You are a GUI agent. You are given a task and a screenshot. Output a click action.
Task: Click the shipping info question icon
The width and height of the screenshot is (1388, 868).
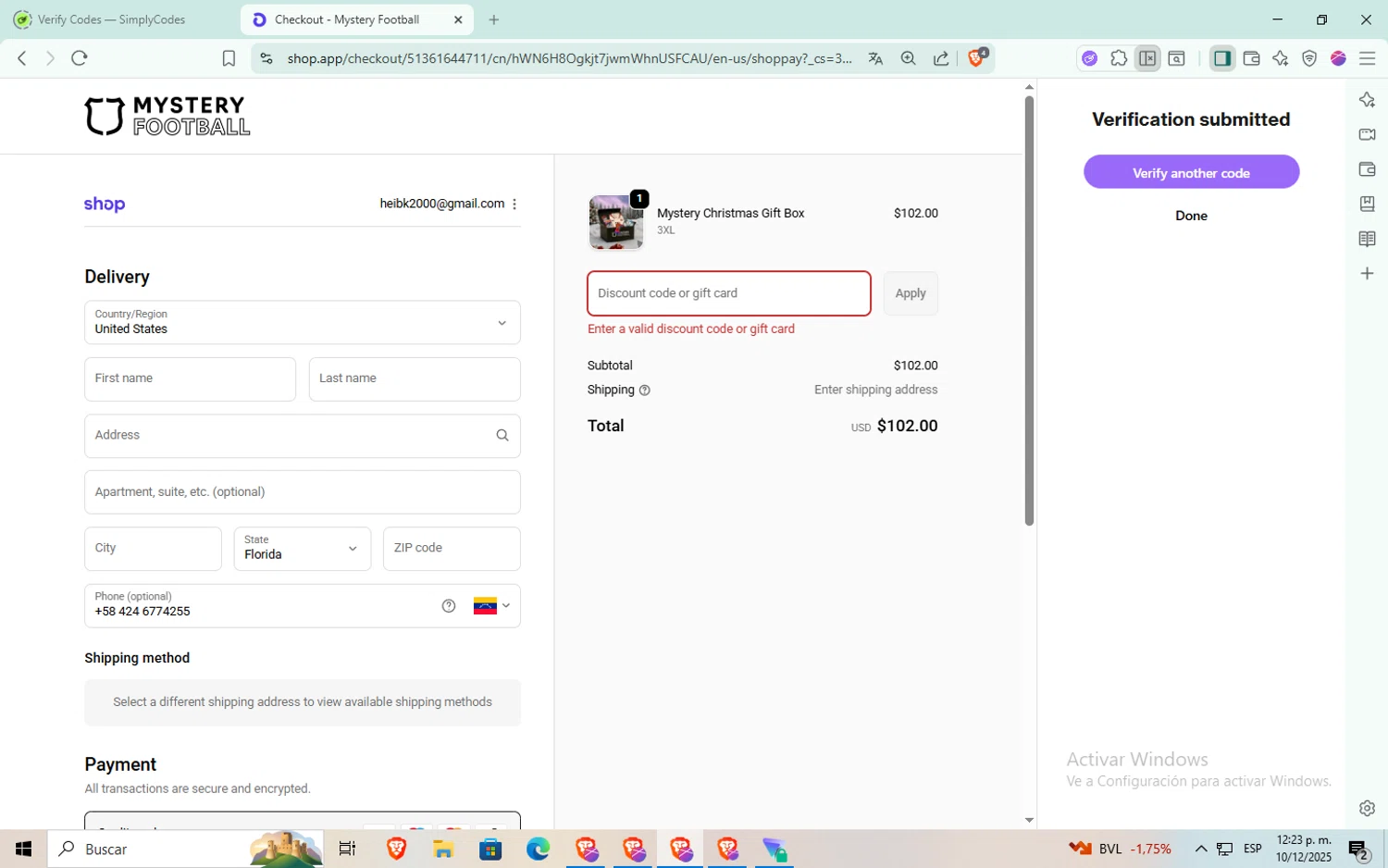point(645,391)
